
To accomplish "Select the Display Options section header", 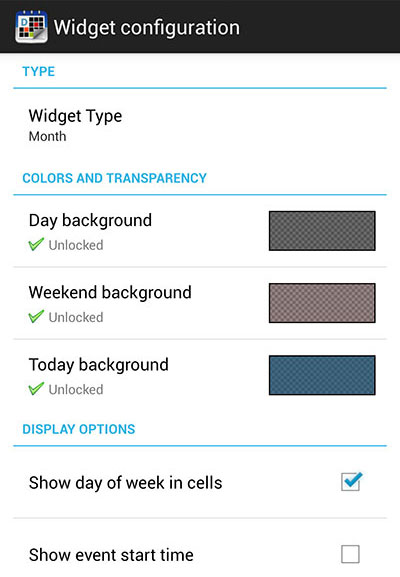I will [x=79, y=429].
